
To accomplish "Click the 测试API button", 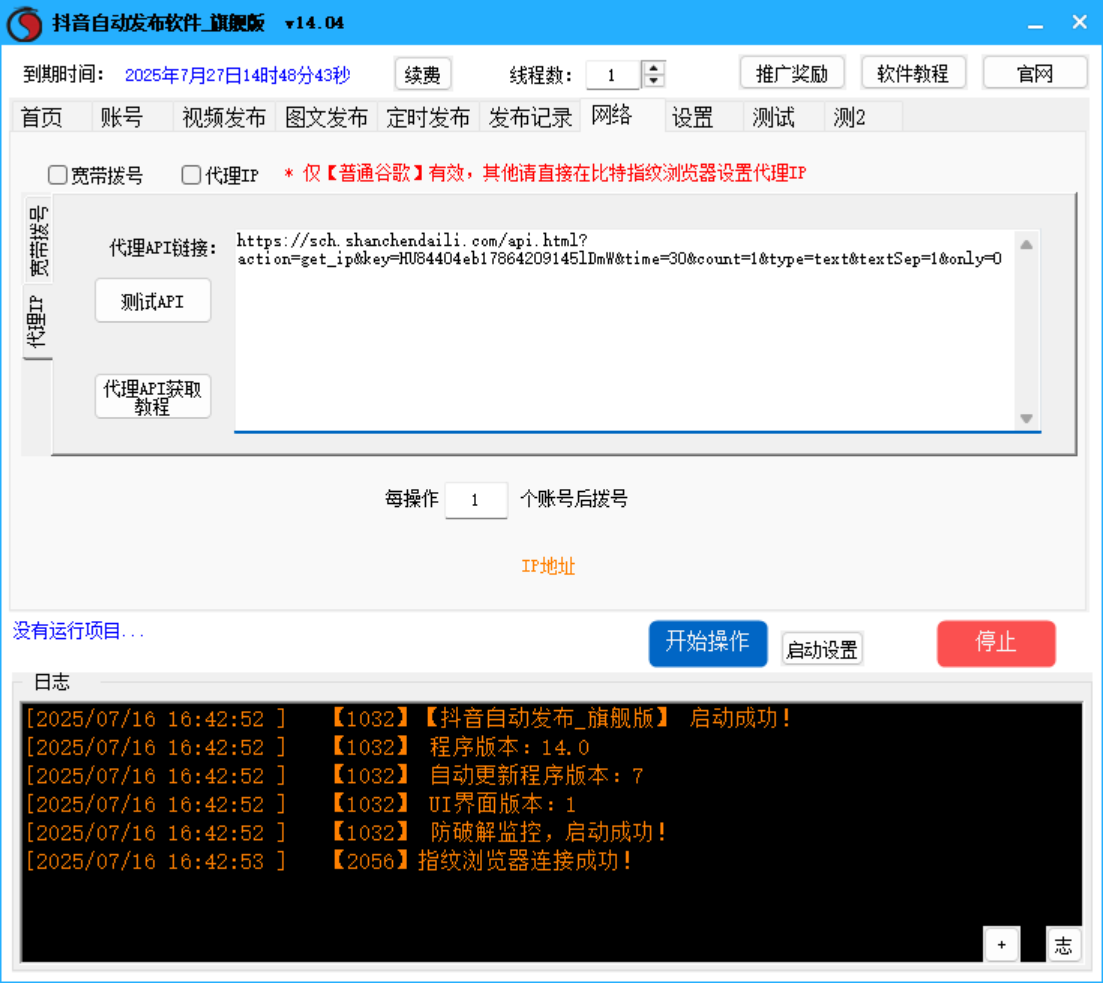I will [153, 301].
